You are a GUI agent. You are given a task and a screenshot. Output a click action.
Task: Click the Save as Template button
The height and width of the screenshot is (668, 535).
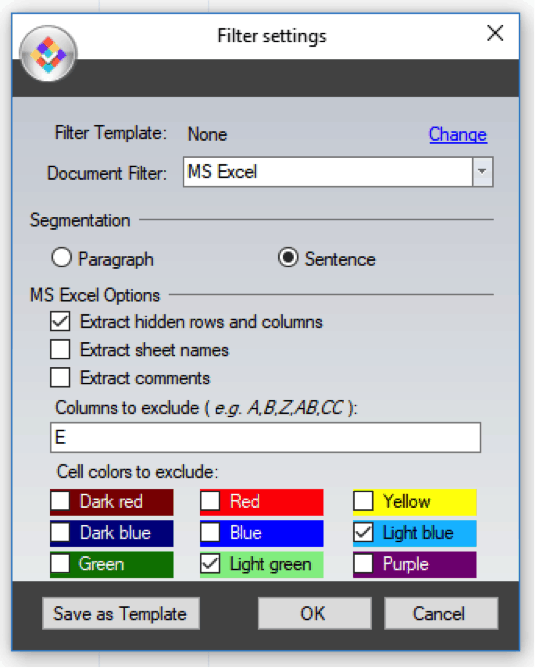(121, 613)
